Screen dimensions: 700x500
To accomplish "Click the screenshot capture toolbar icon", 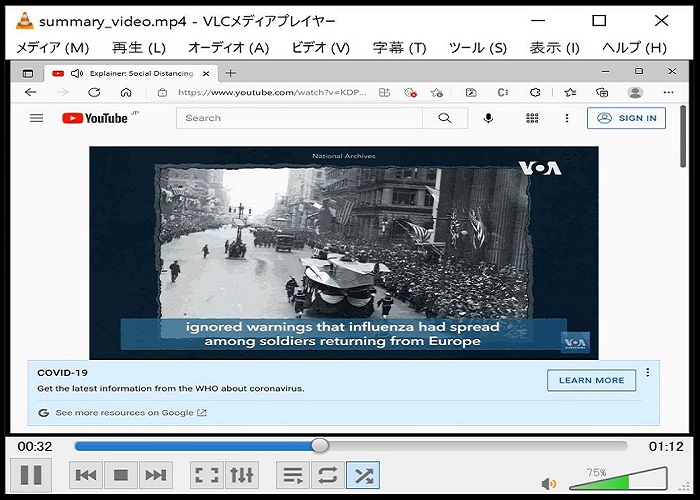I will [471, 92].
